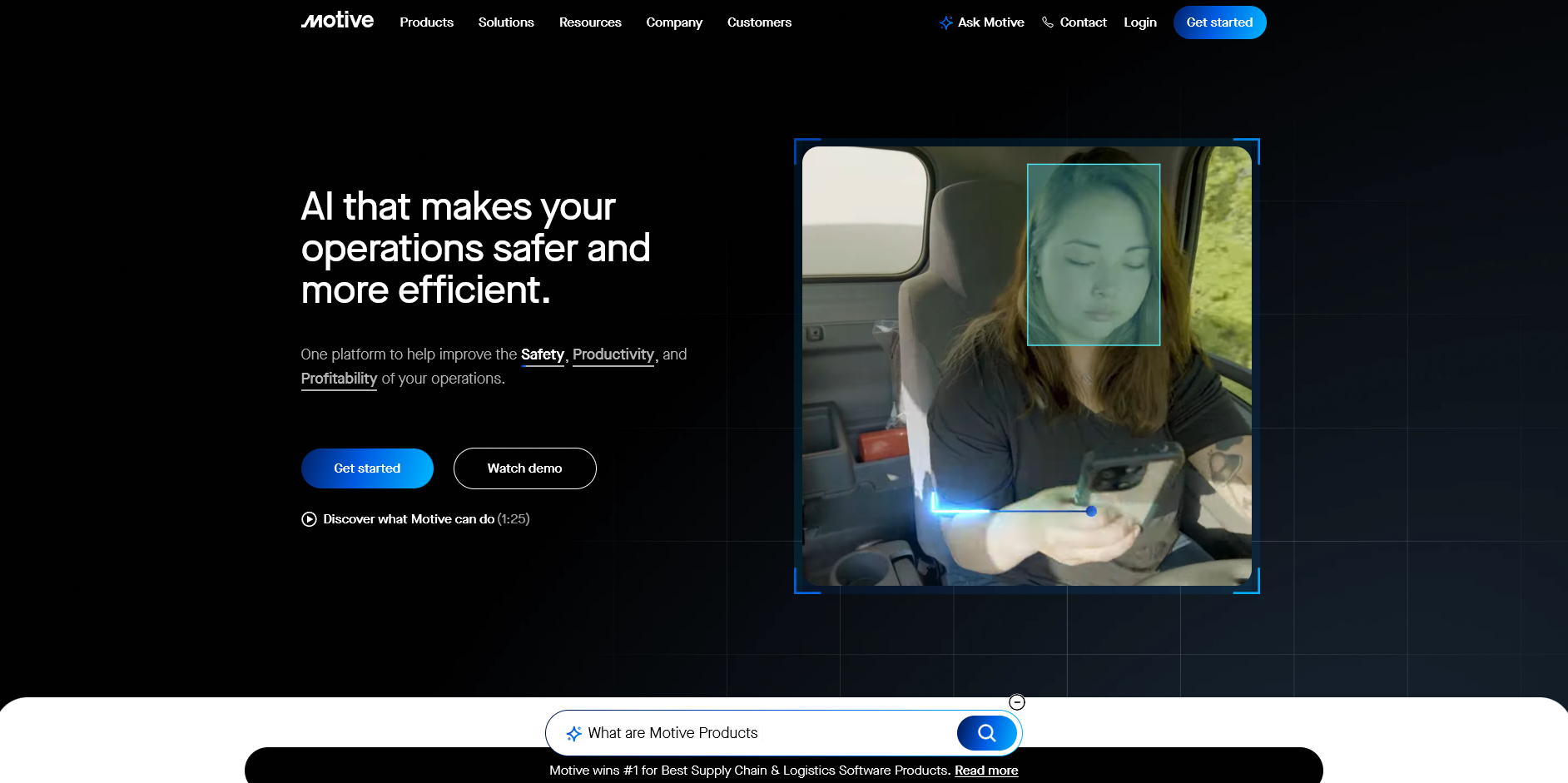The width and height of the screenshot is (1568, 783).
Task: Click the Ask Motive sparkle icon
Action: pos(946,22)
